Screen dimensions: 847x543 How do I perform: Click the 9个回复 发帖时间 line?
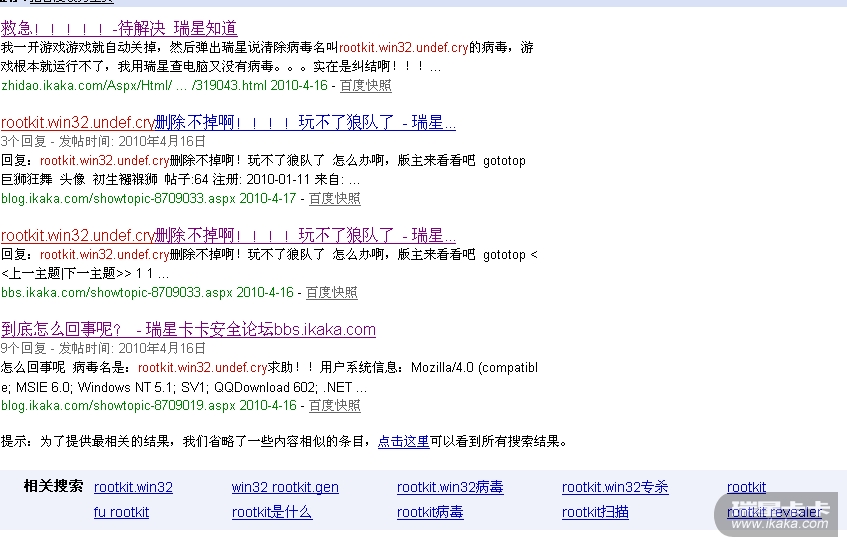coord(103,348)
